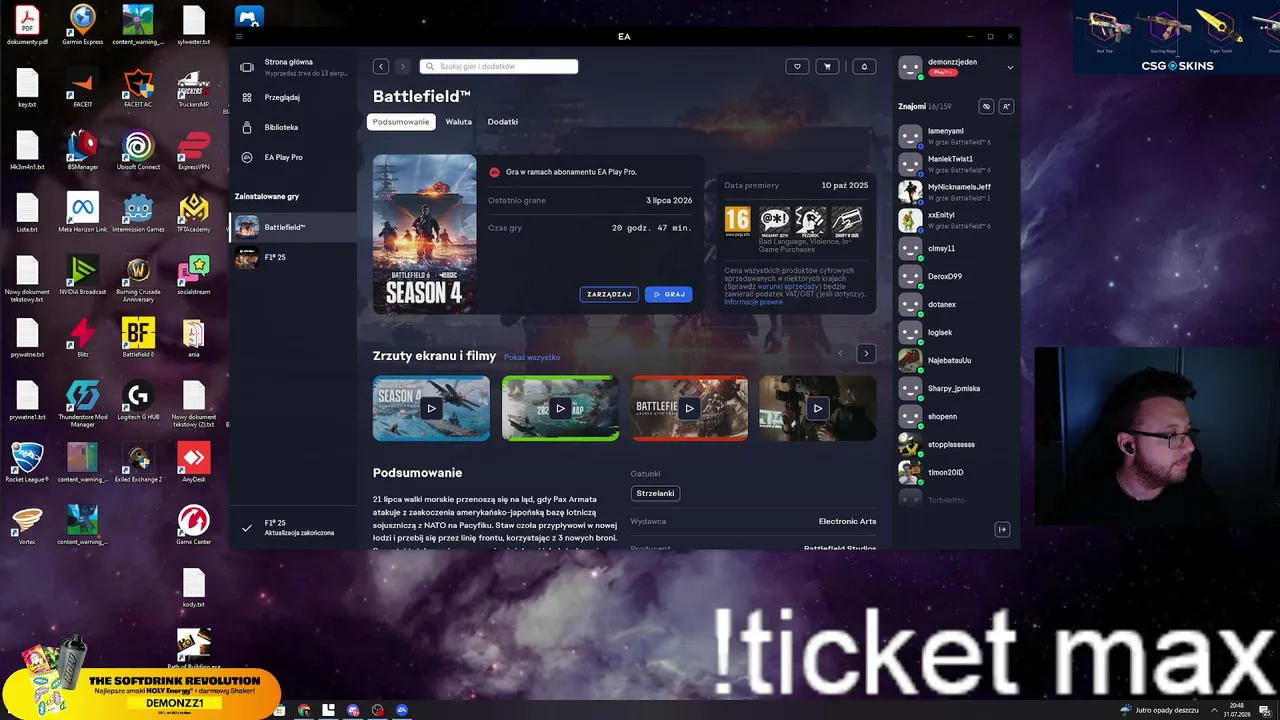Open the weather widget in the taskbar
Screen dimensions: 1280x720
(1160, 710)
